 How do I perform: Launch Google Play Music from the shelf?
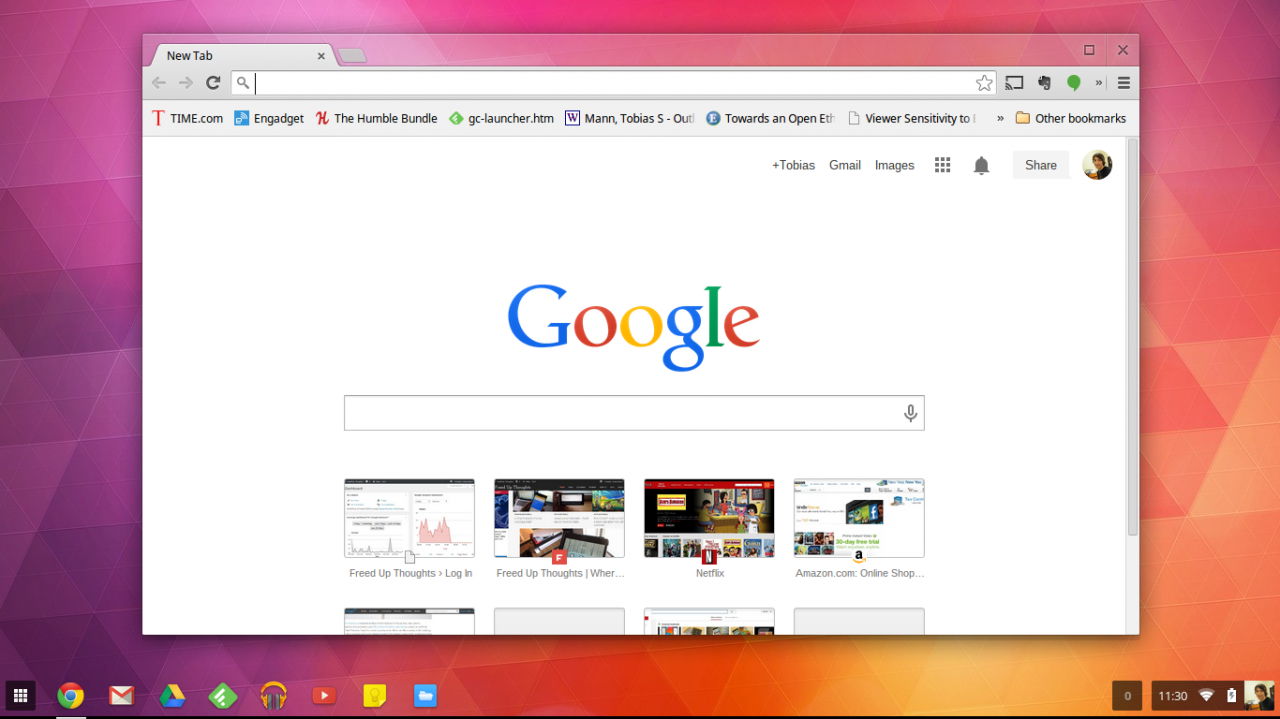tap(273, 695)
